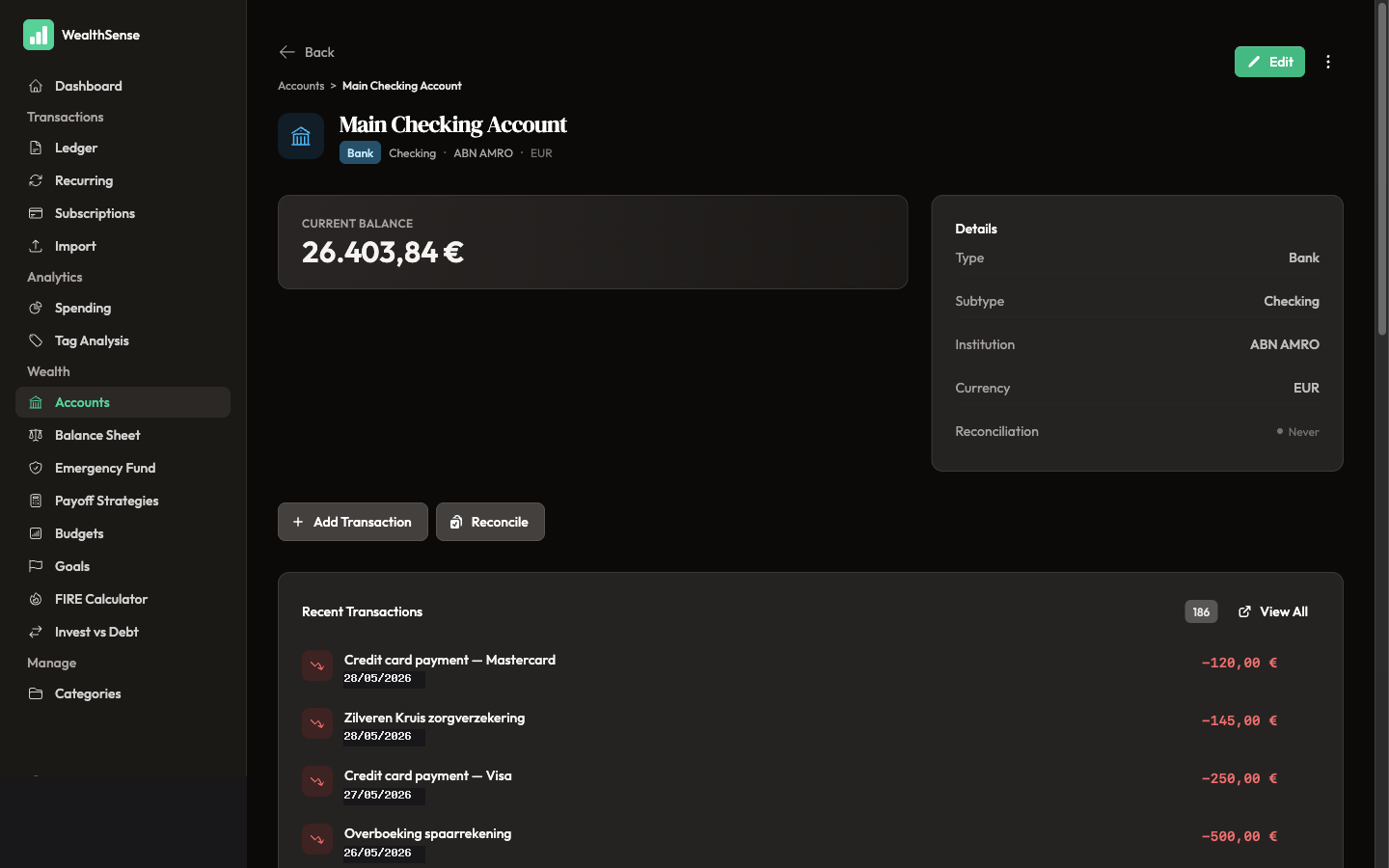Click the Invest vs Debt arrows icon
Viewport: 1389px width, 868px height.
[x=36, y=632]
